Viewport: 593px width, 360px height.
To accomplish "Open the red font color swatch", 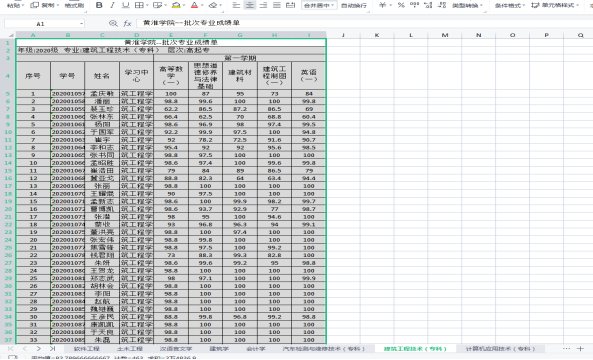I will (194, 5).
